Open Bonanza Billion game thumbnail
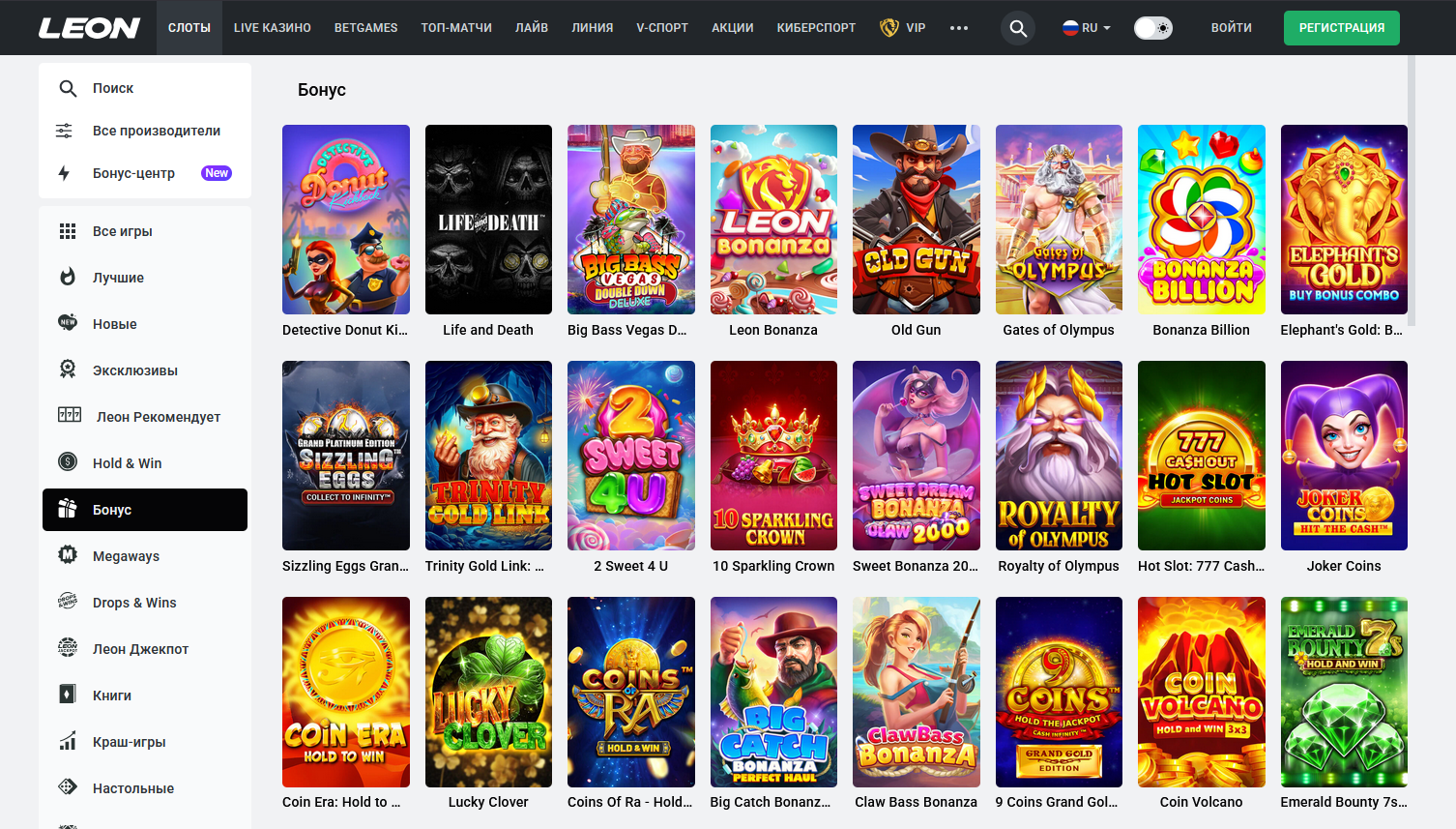 pos(1202,220)
